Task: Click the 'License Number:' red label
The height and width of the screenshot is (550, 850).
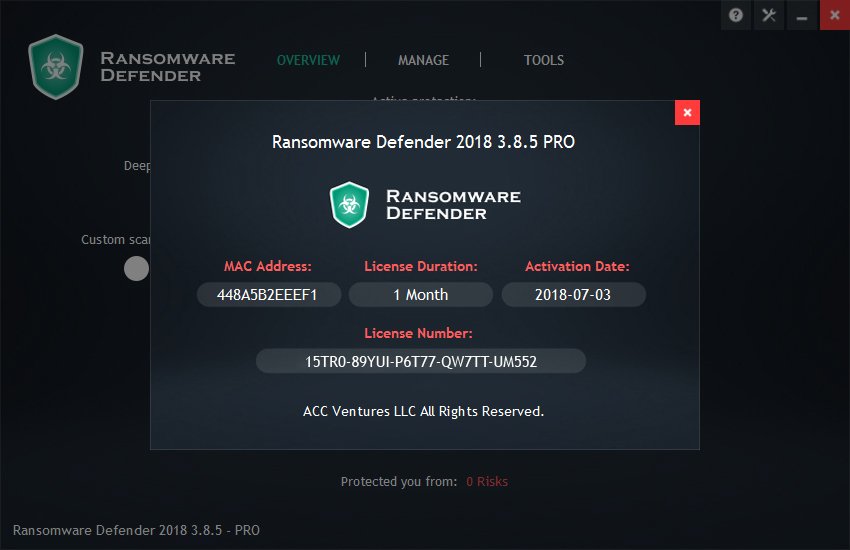Action: tap(418, 333)
